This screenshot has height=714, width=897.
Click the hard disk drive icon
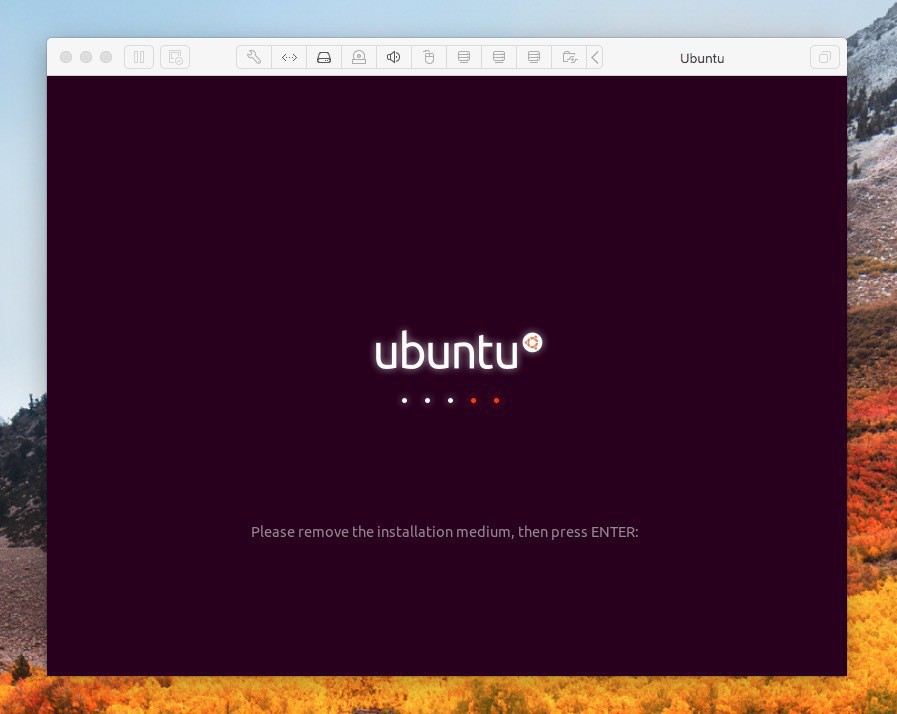pyautogui.click(x=324, y=57)
